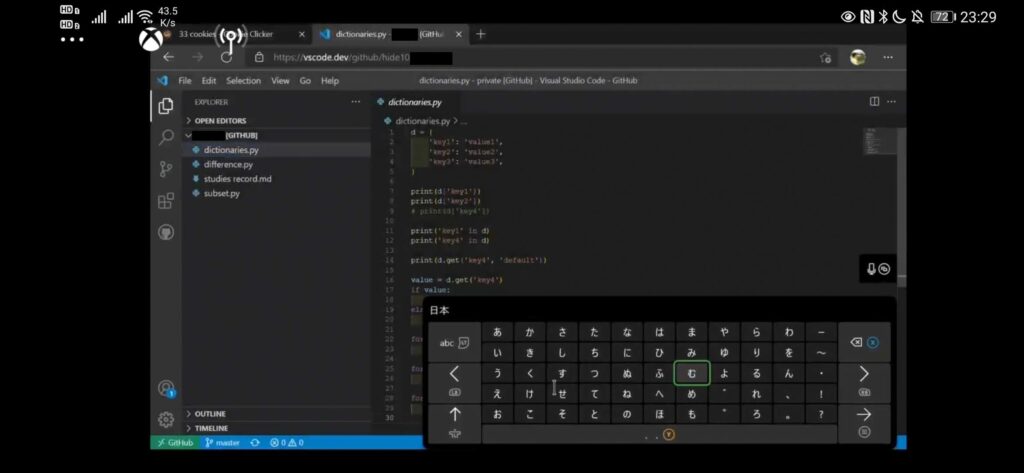Move cursor left with keyboard caret key
This screenshot has height=473, width=1024.
455,382
